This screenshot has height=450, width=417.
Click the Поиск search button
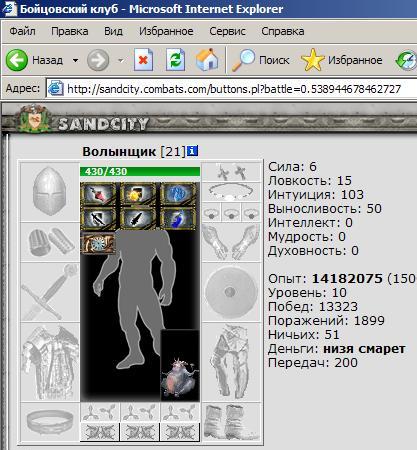[261, 60]
